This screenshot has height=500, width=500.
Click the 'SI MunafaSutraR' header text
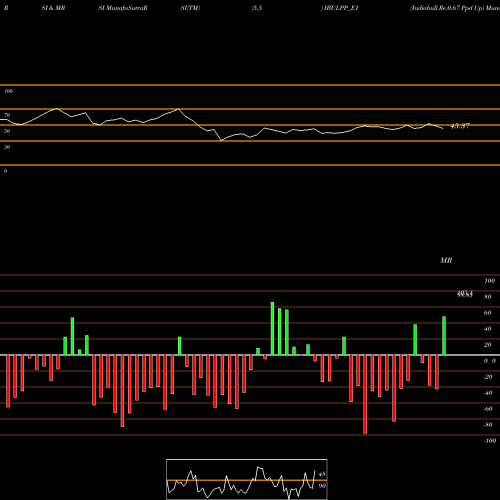coord(123,8)
